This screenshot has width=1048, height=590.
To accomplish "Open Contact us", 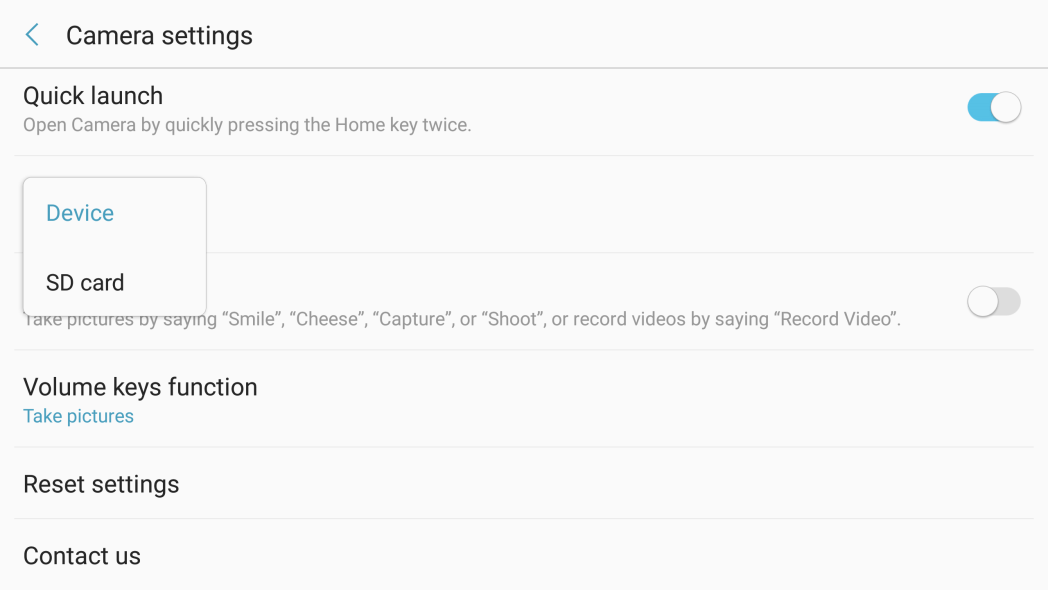I will pos(524,555).
